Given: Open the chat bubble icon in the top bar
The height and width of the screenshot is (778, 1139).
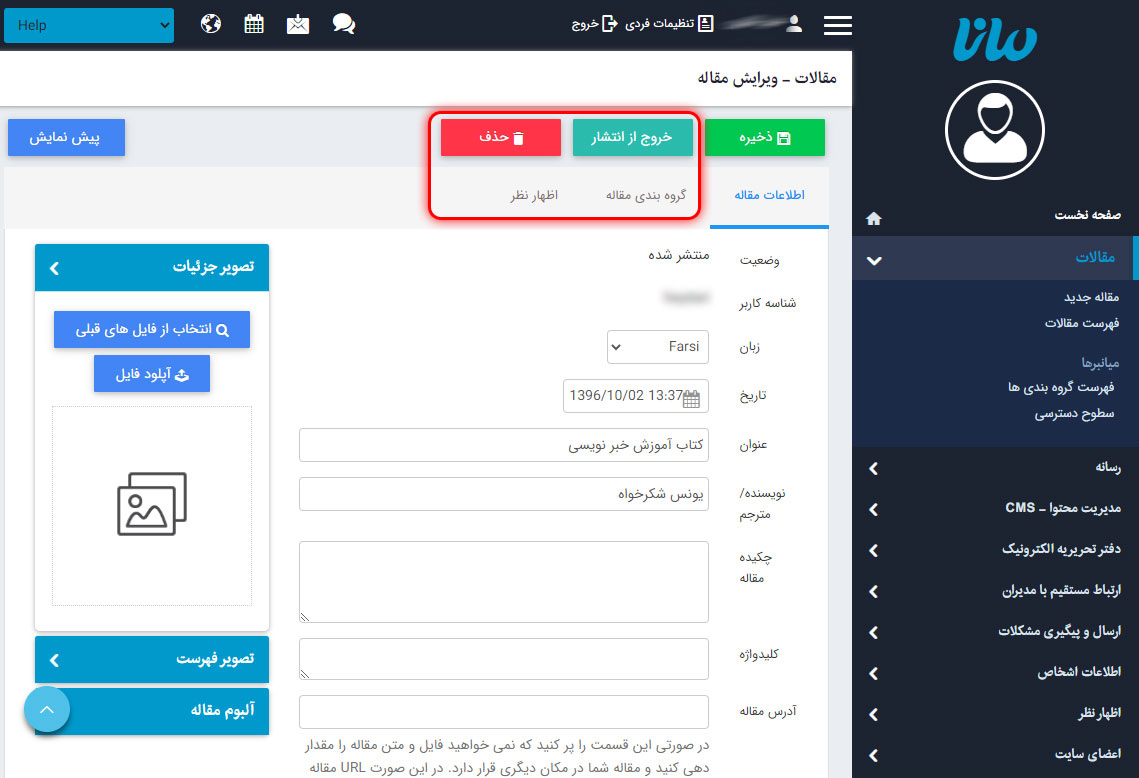Looking at the screenshot, I should pos(344,23).
